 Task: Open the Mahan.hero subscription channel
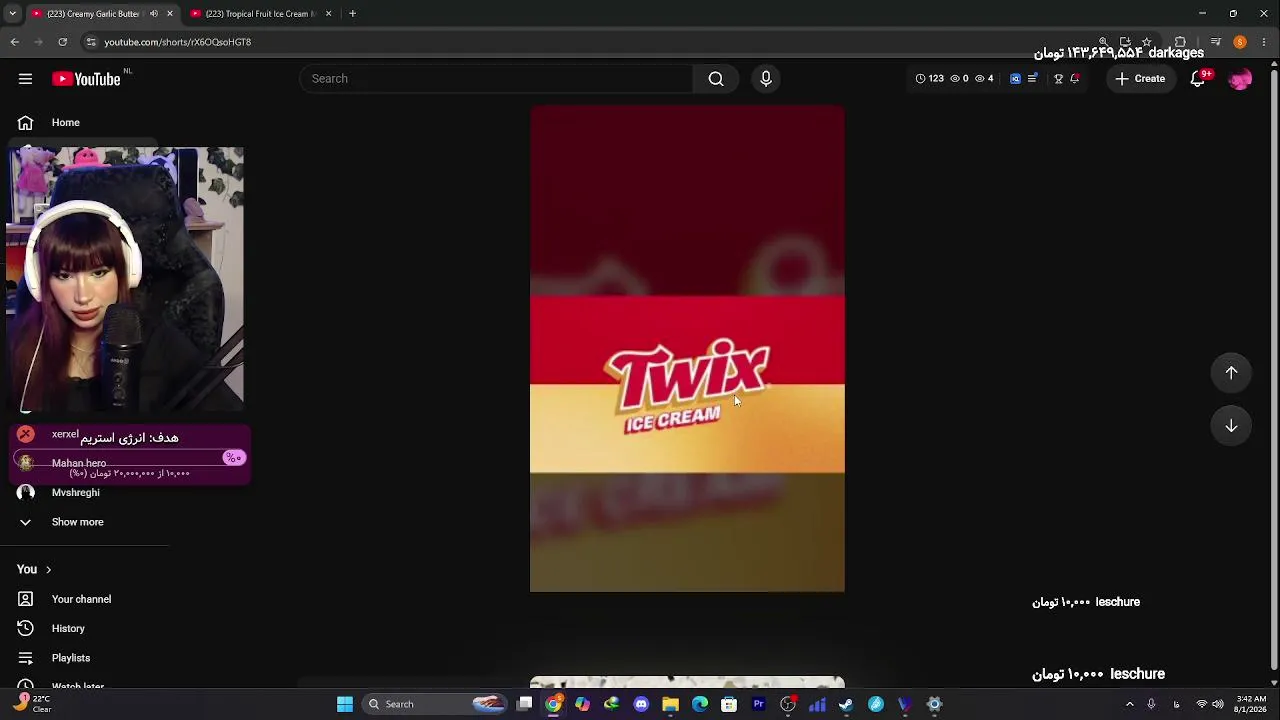(x=79, y=464)
